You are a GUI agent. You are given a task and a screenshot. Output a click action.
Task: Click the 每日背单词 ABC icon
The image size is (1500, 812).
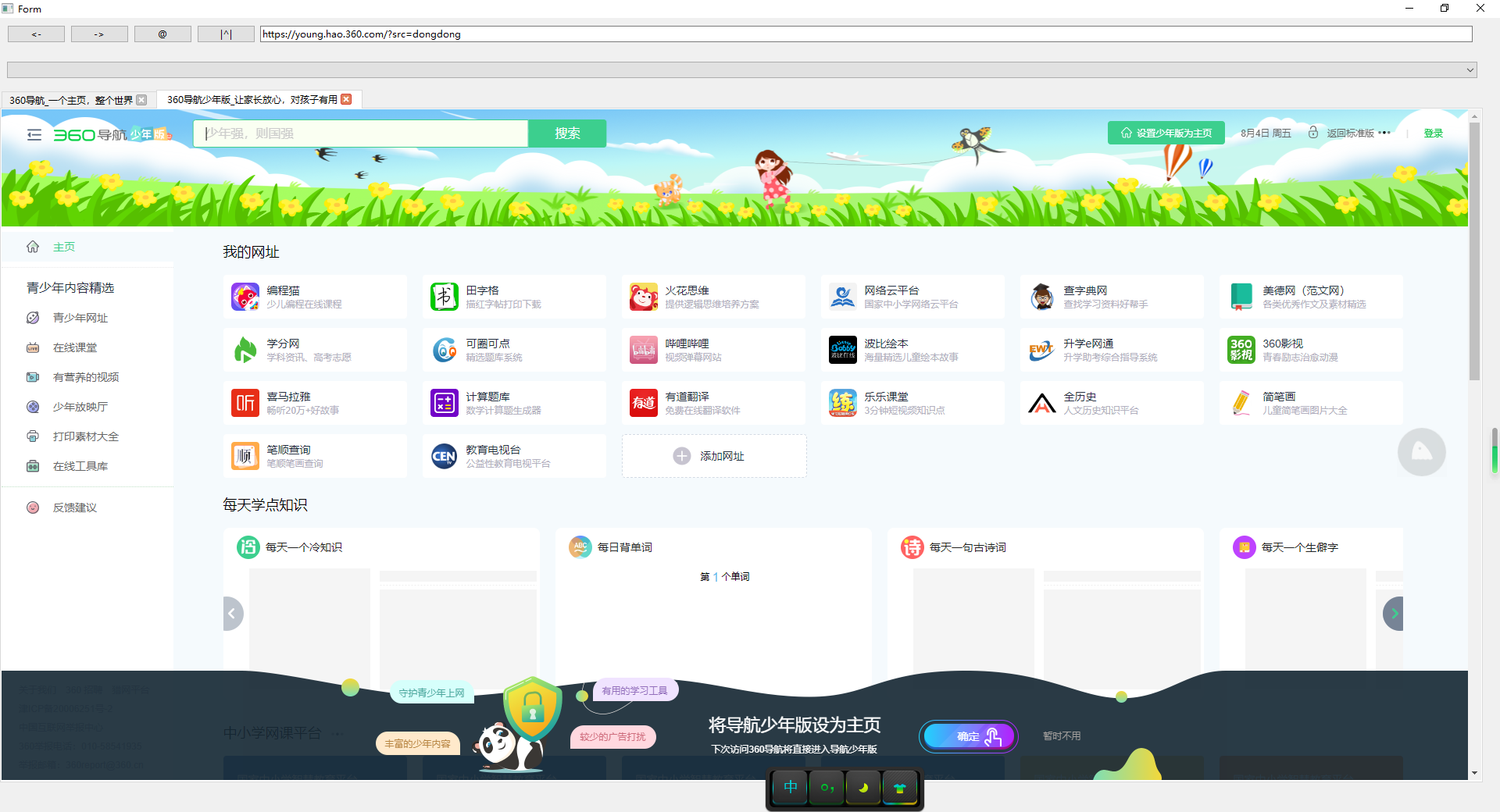coord(580,547)
